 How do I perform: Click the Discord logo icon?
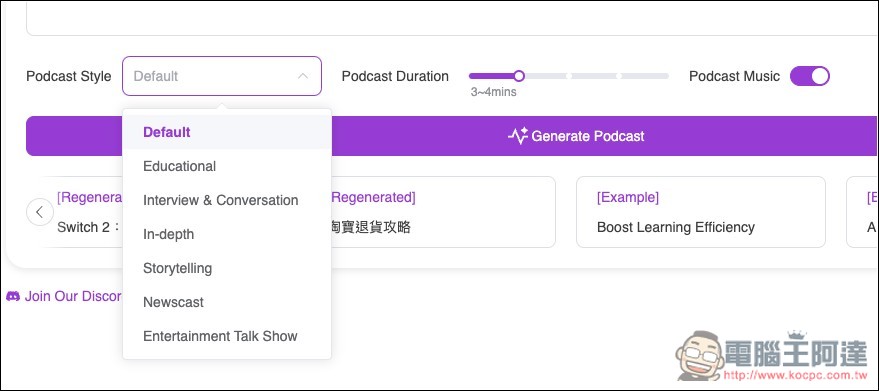coord(13,296)
